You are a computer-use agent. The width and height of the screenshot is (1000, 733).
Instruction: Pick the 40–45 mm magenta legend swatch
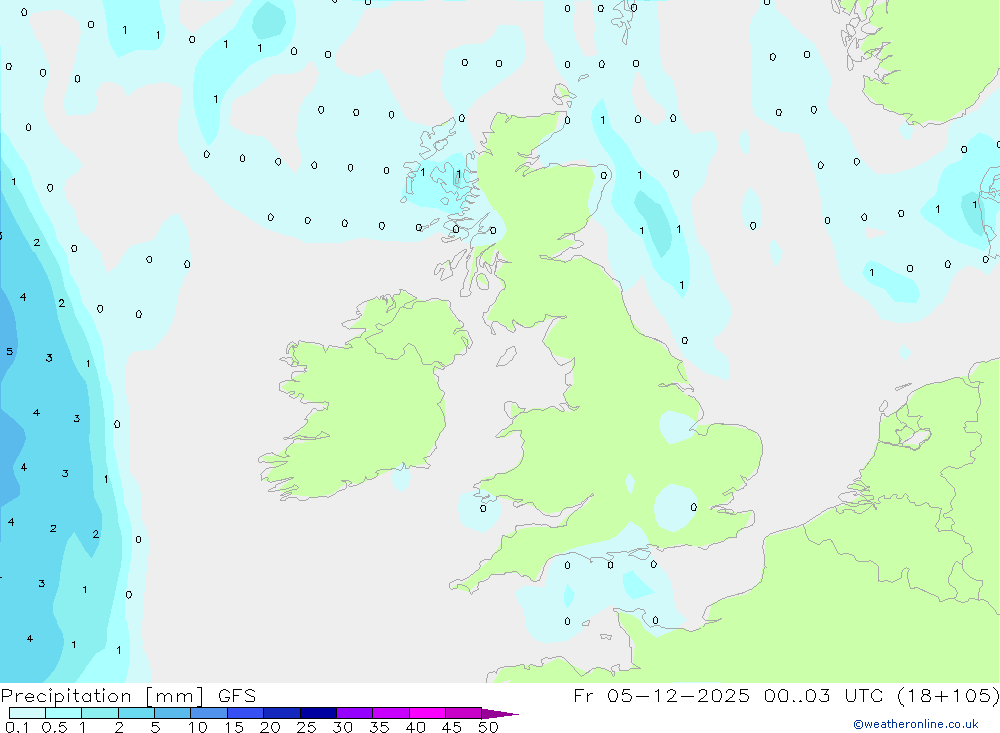click(x=427, y=713)
